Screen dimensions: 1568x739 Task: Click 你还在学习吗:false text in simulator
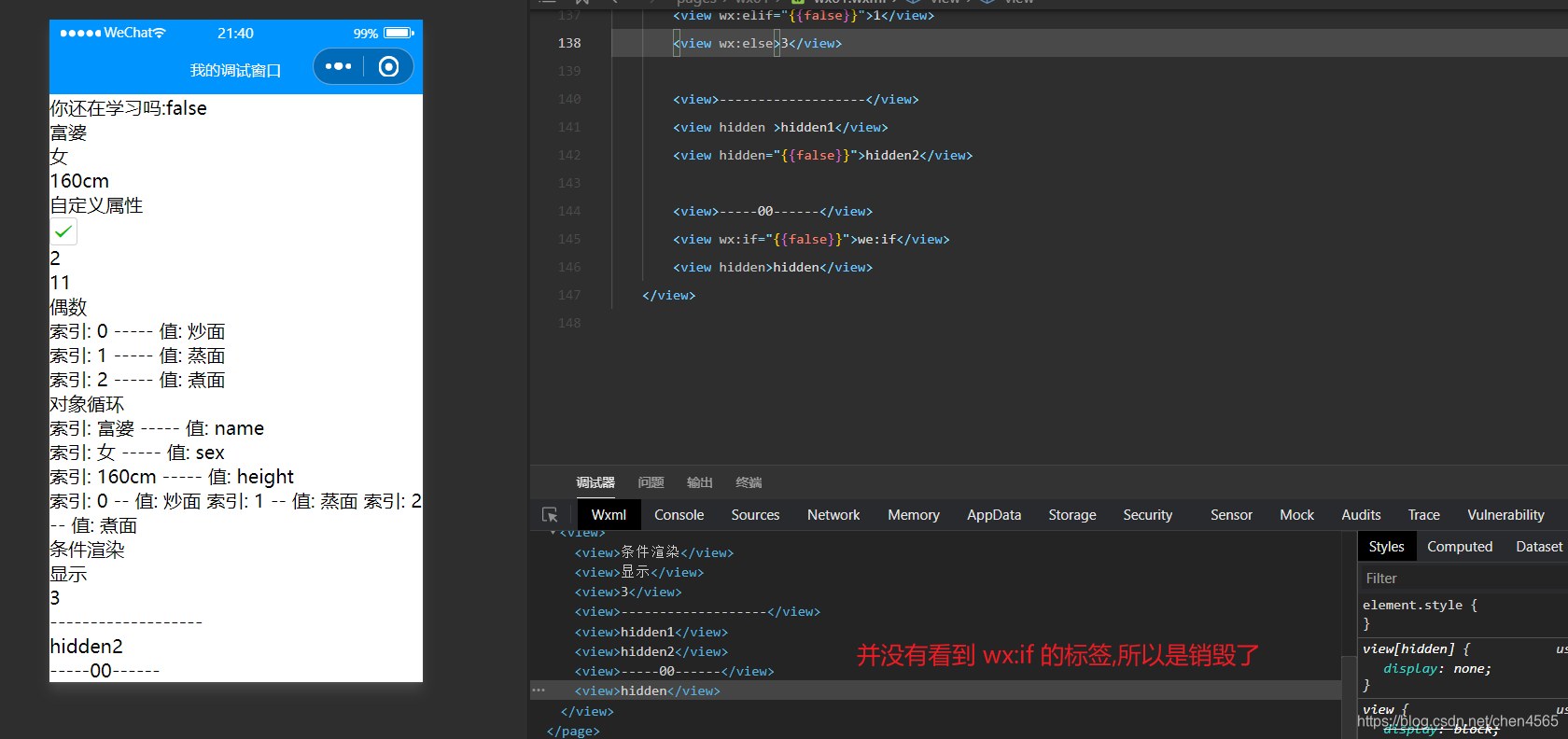click(x=128, y=108)
